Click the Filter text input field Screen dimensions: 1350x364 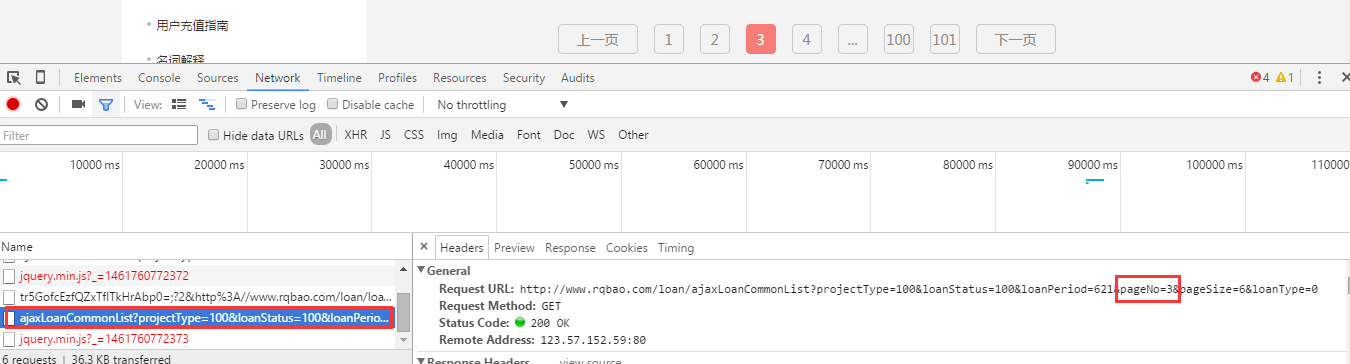99,135
